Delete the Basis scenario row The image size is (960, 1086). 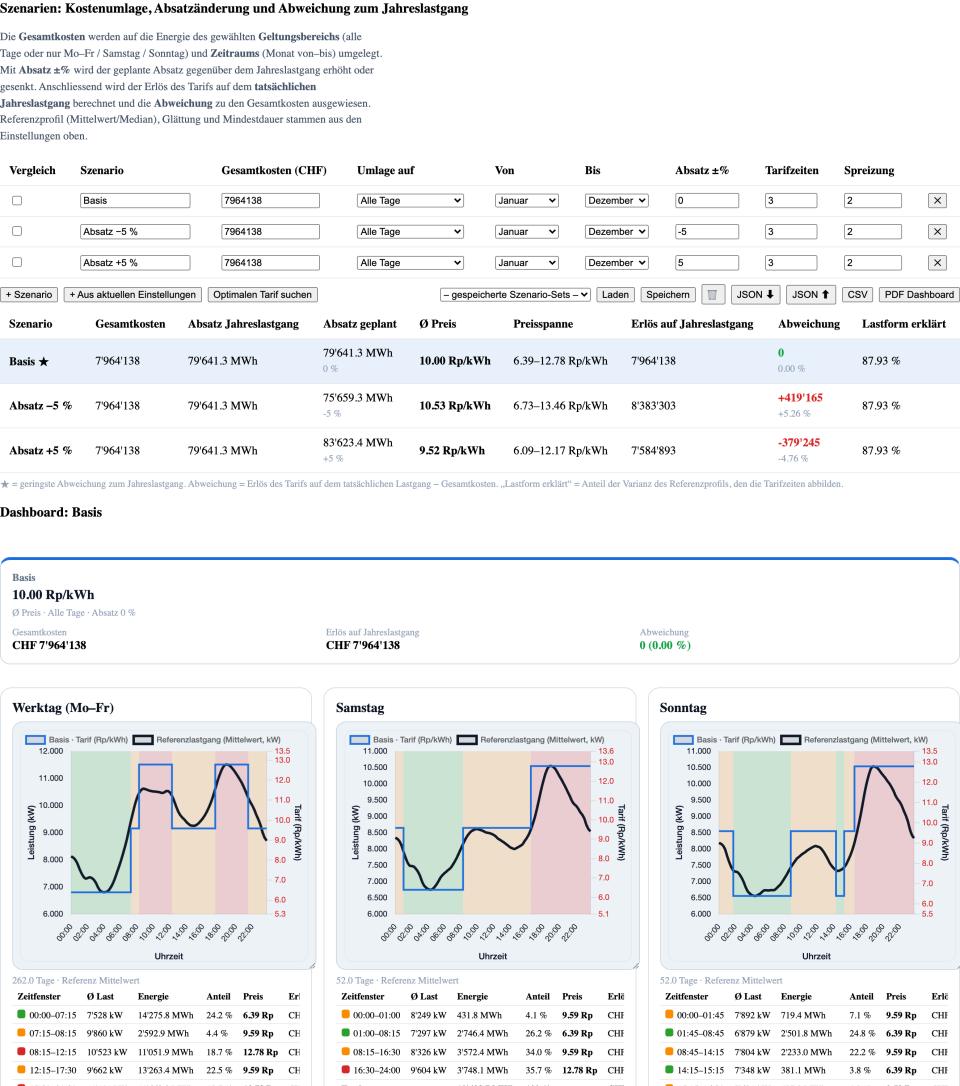[937, 200]
